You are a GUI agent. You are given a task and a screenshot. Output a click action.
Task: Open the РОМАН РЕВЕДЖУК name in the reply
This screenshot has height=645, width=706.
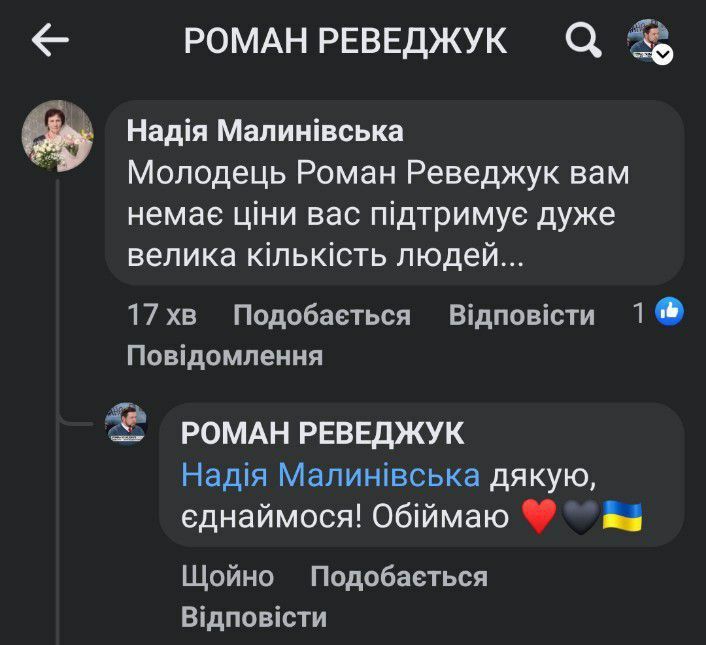point(322,433)
